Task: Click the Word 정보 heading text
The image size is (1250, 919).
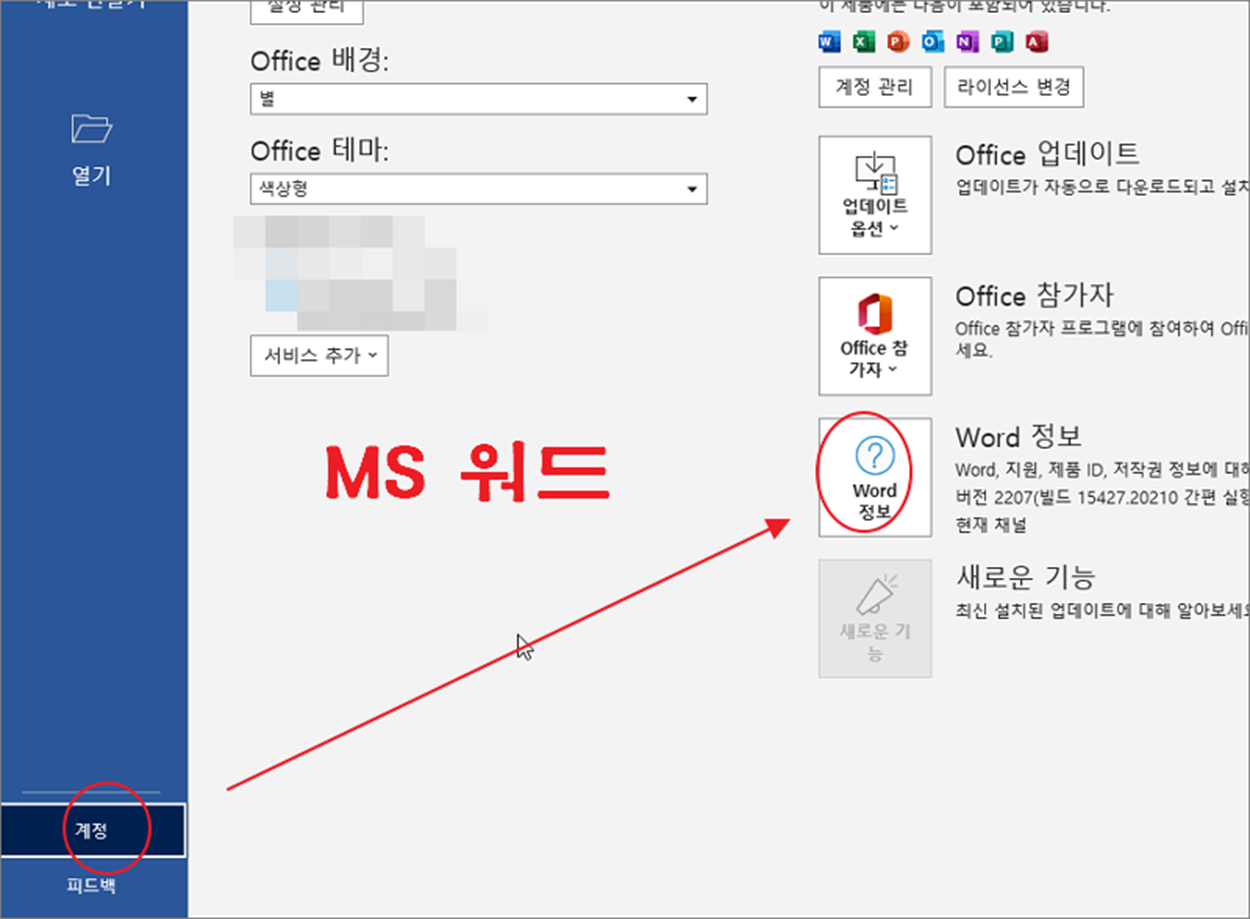Action: click(x=1019, y=437)
